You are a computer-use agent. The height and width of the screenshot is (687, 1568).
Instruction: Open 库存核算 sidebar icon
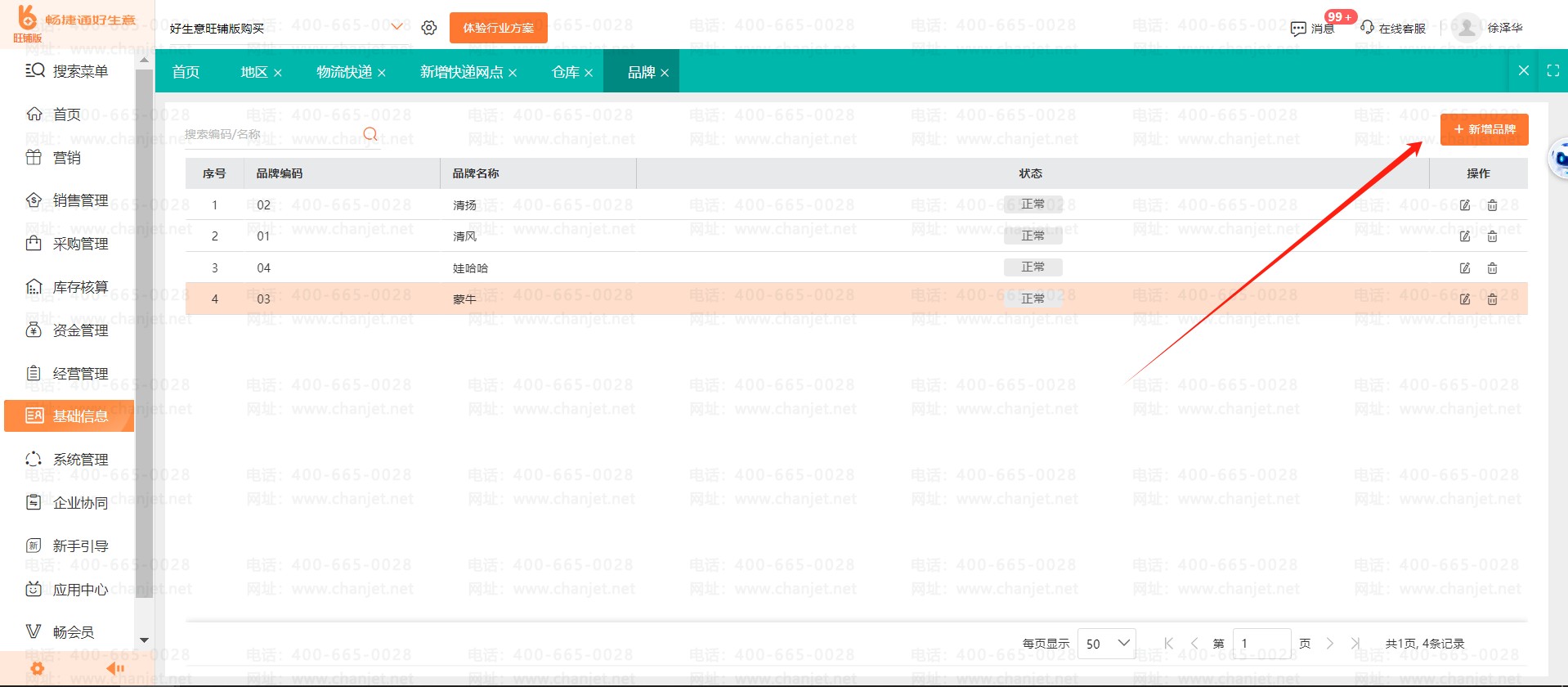point(34,286)
